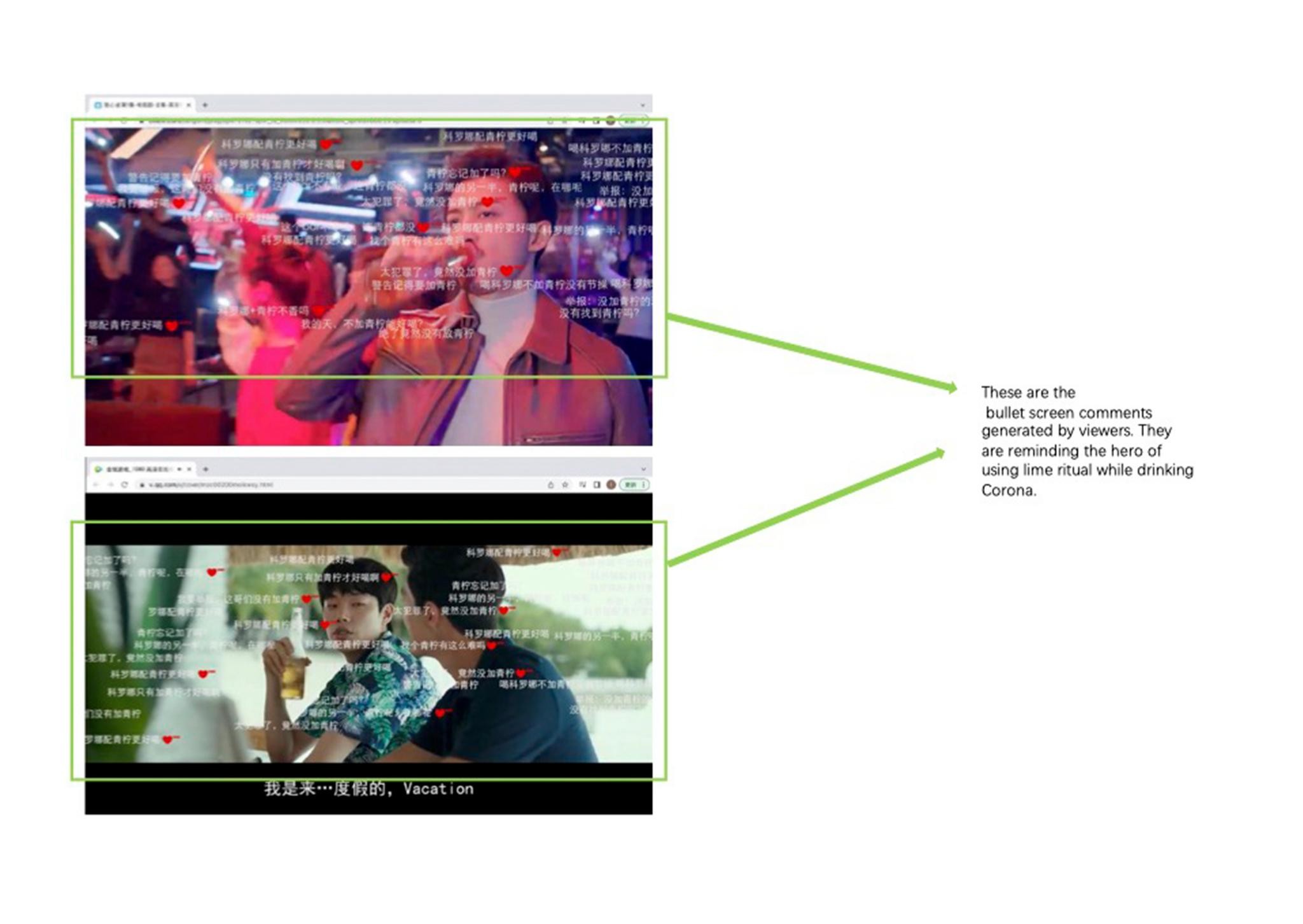
Task: Click bullet comment '科罗娜只有加青柠才好喝喔' in top video
Action: point(282,164)
